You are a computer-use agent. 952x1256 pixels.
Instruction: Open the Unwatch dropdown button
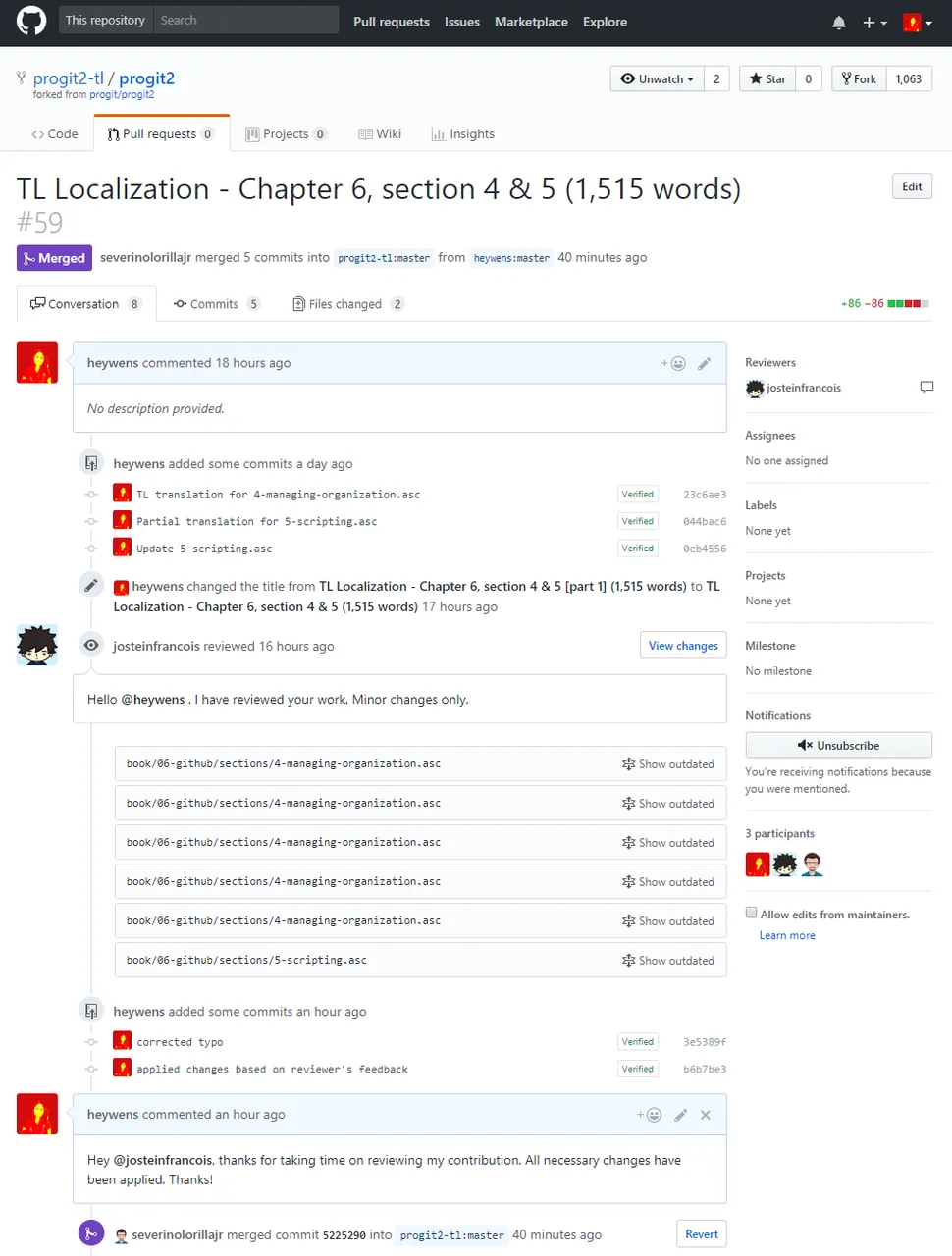657,78
